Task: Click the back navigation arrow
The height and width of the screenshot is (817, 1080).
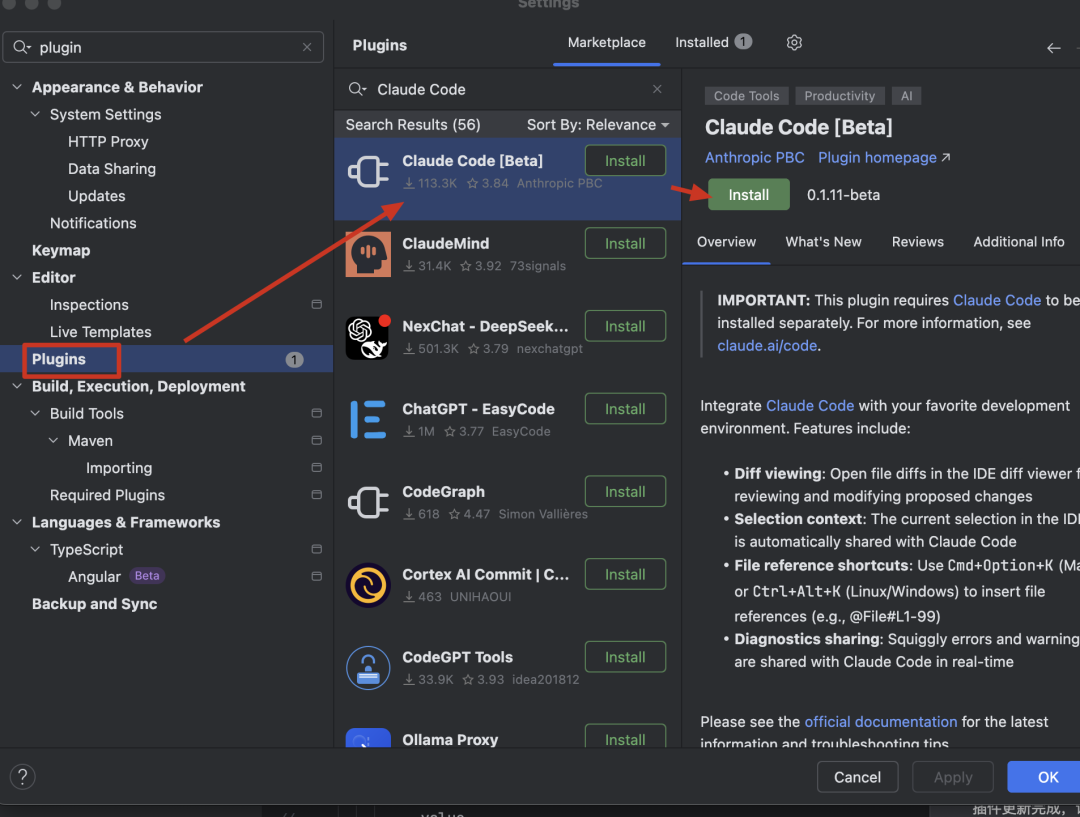Action: point(1053,48)
